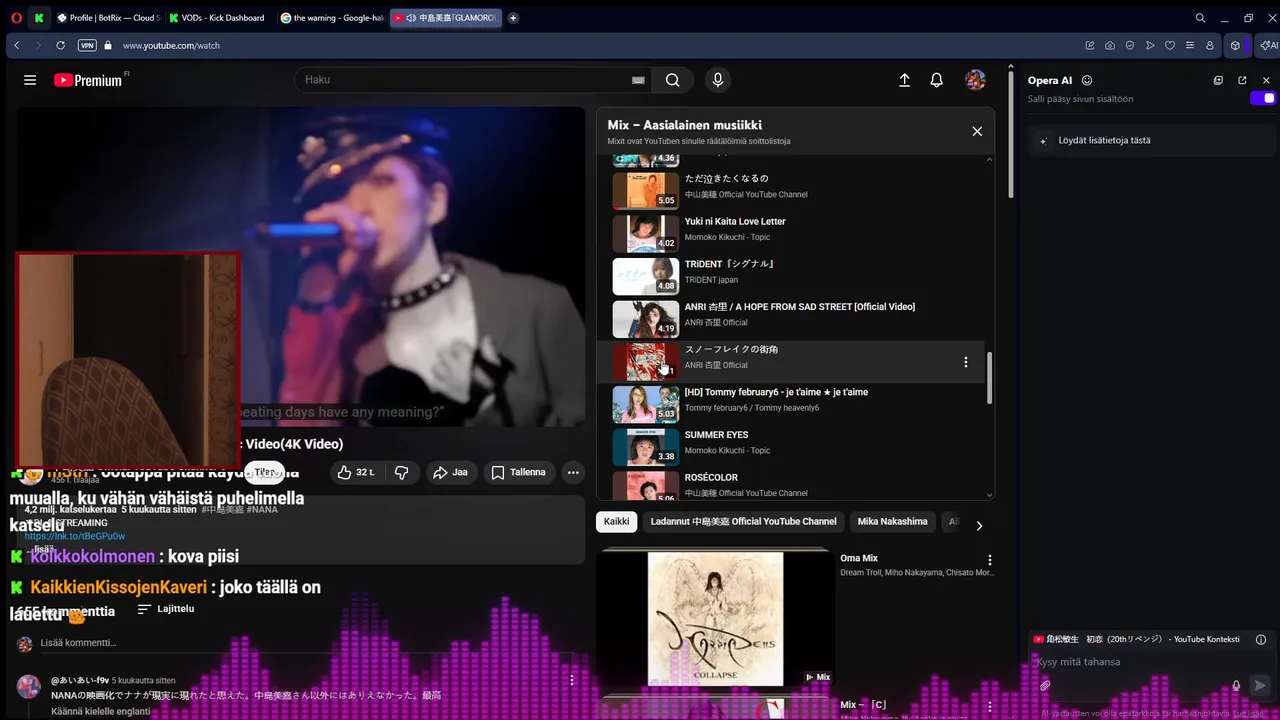
Task: Open Opera tab search magnifier
Action: click(1200, 18)
